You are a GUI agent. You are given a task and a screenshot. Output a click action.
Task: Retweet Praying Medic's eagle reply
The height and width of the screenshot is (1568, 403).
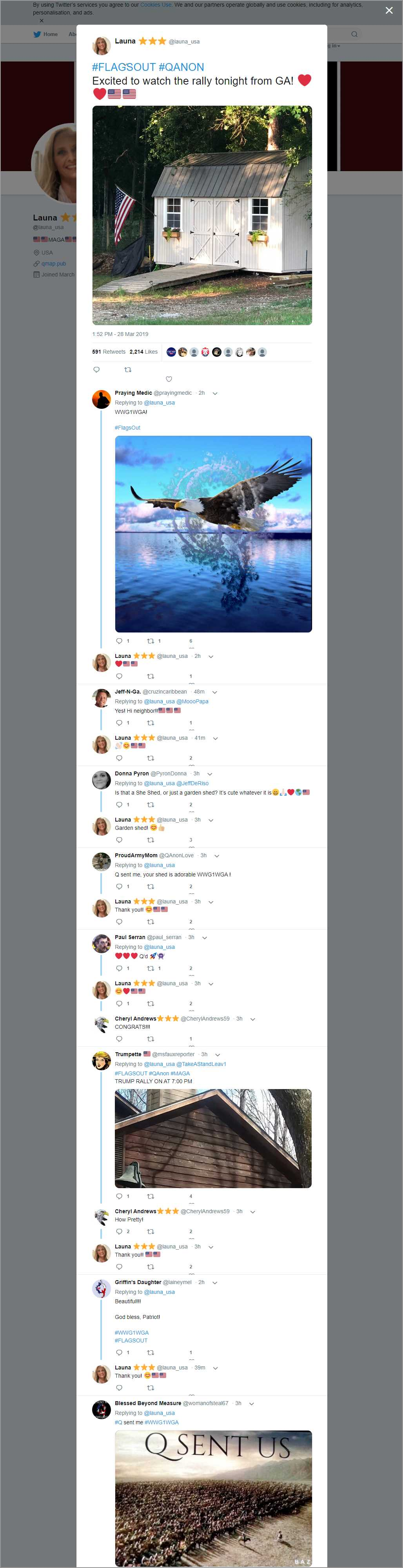[151, 641]
